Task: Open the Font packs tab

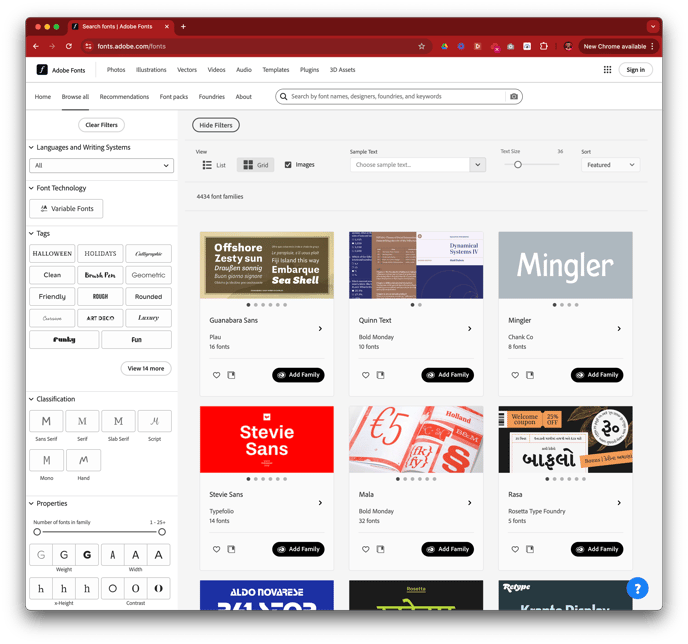Action: tap(174, 97)
